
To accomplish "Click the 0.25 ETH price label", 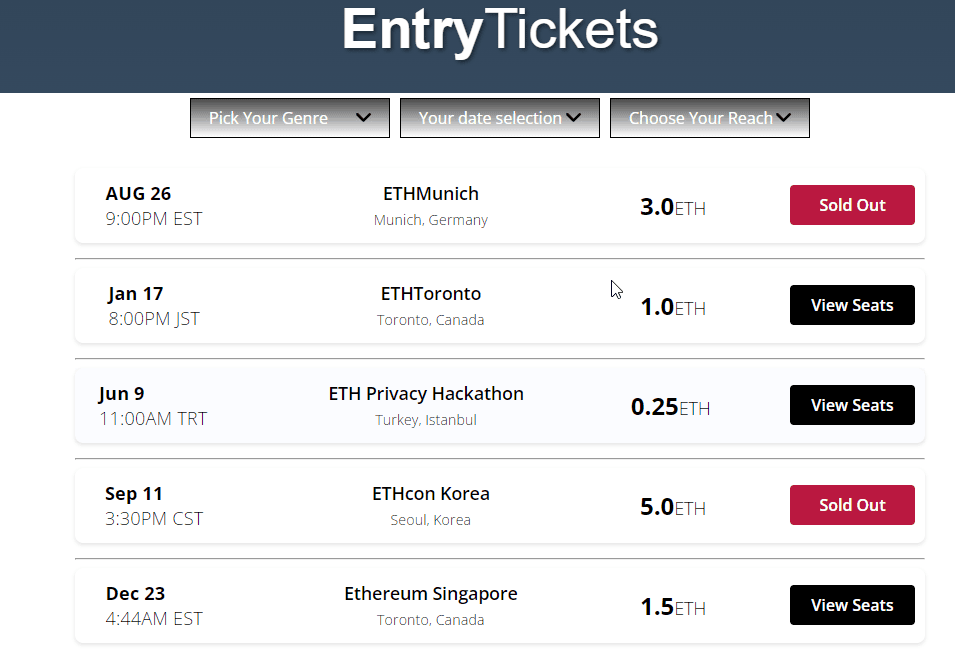I will 671,407.
